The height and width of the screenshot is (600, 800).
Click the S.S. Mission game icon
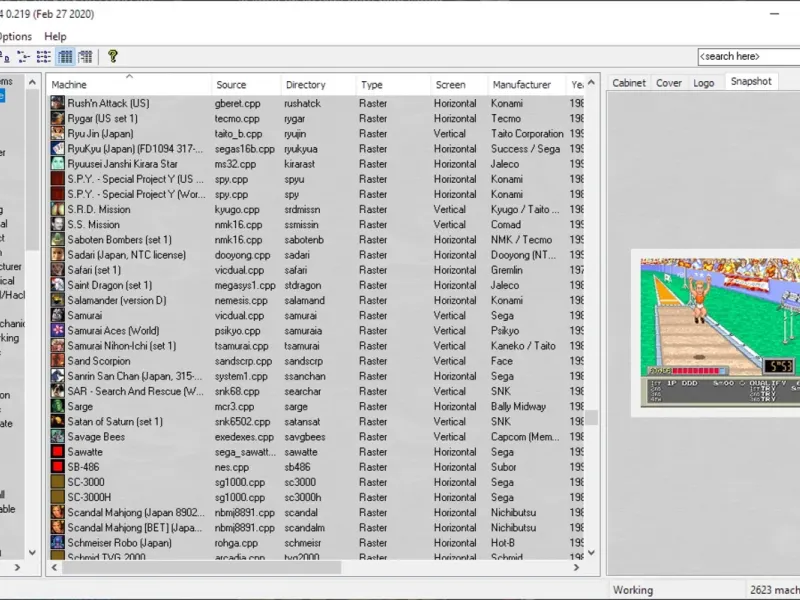click(58, 224)
